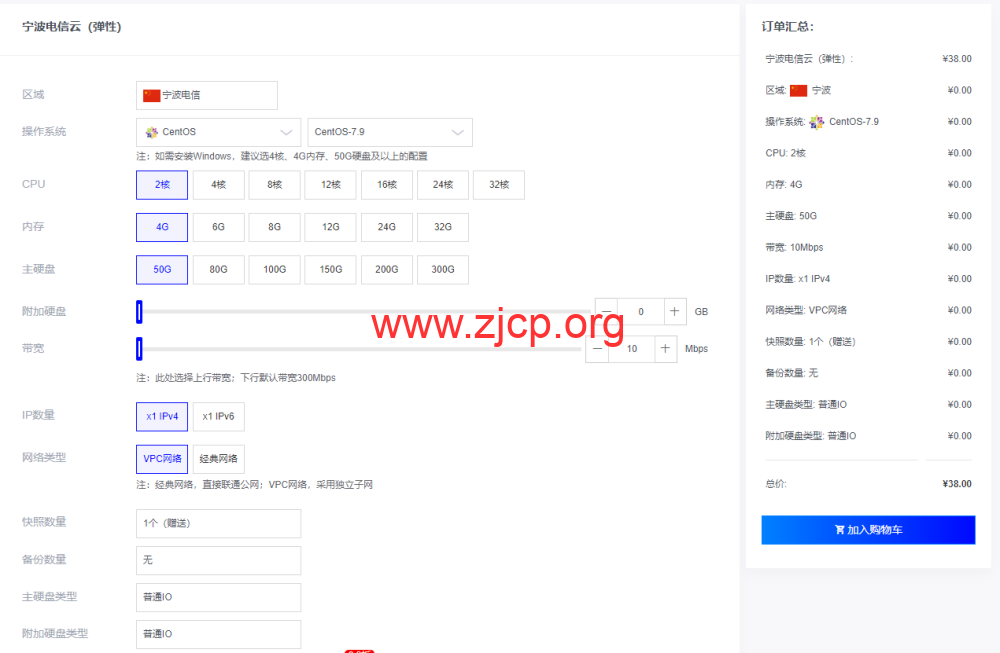Switch to x1 IPv6 option
Viewport: 1000px width, 653px height.
pyautogui.click(x=218, y=417)
